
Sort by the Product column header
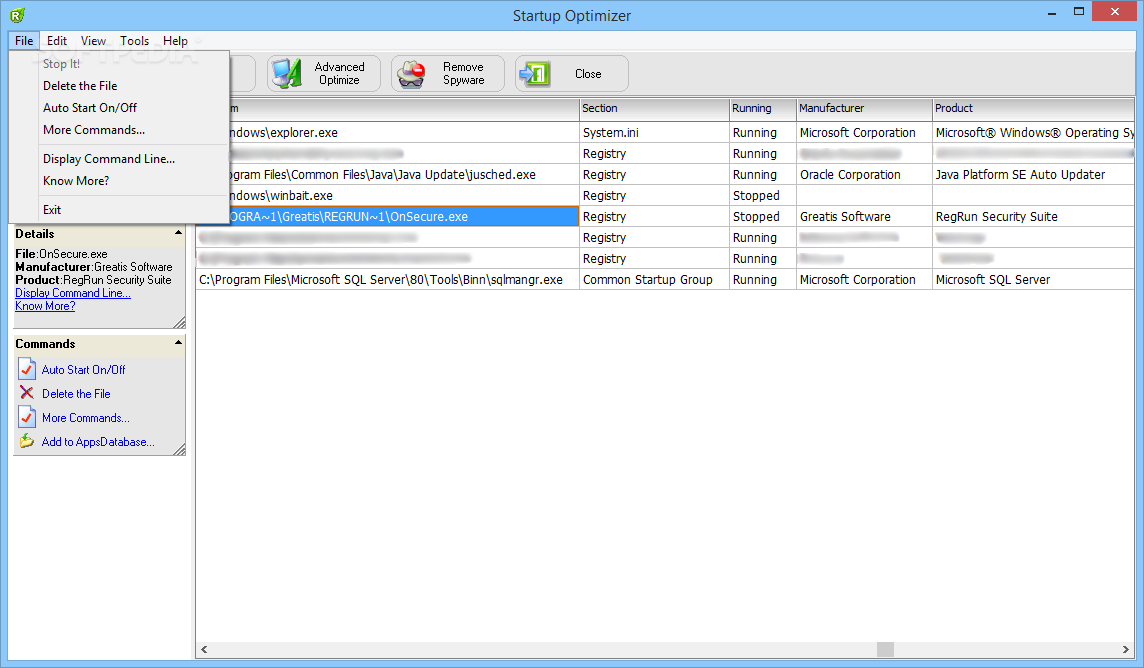pos(1033,109)
